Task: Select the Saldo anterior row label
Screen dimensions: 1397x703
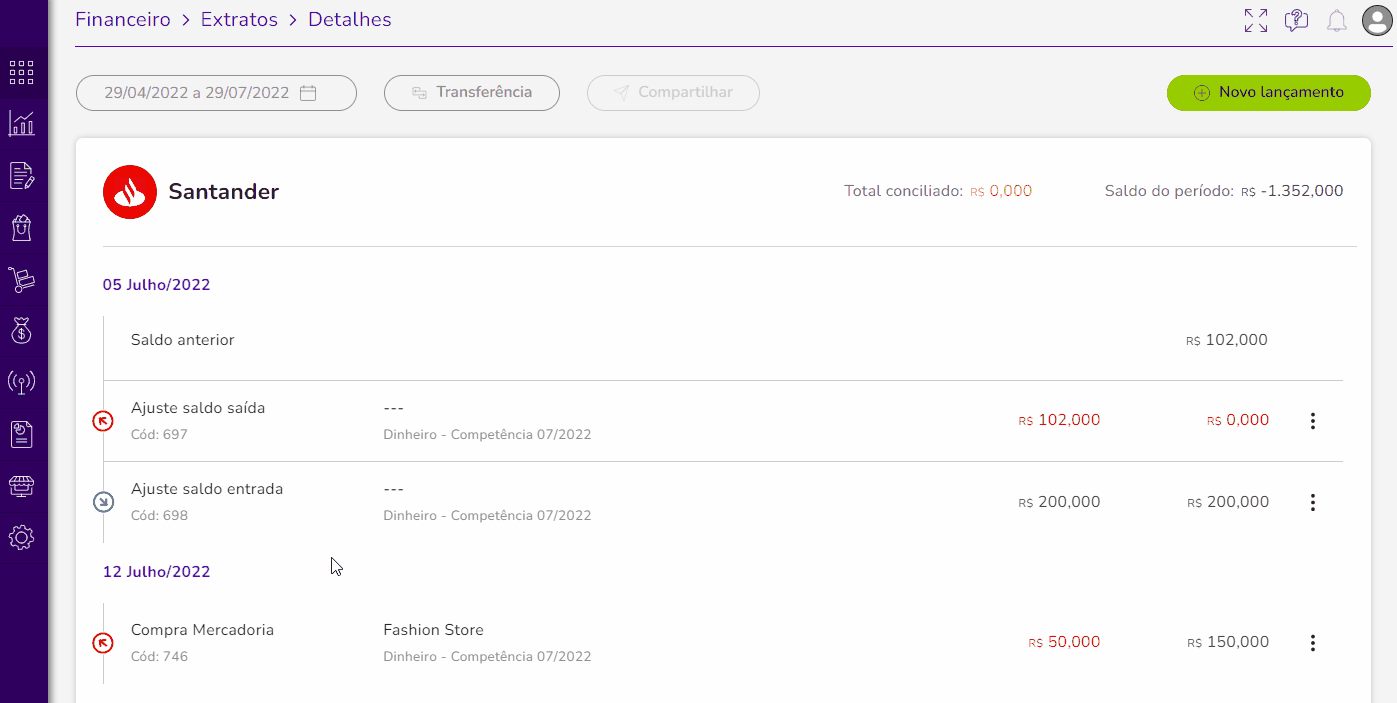Action: [183, 340]
